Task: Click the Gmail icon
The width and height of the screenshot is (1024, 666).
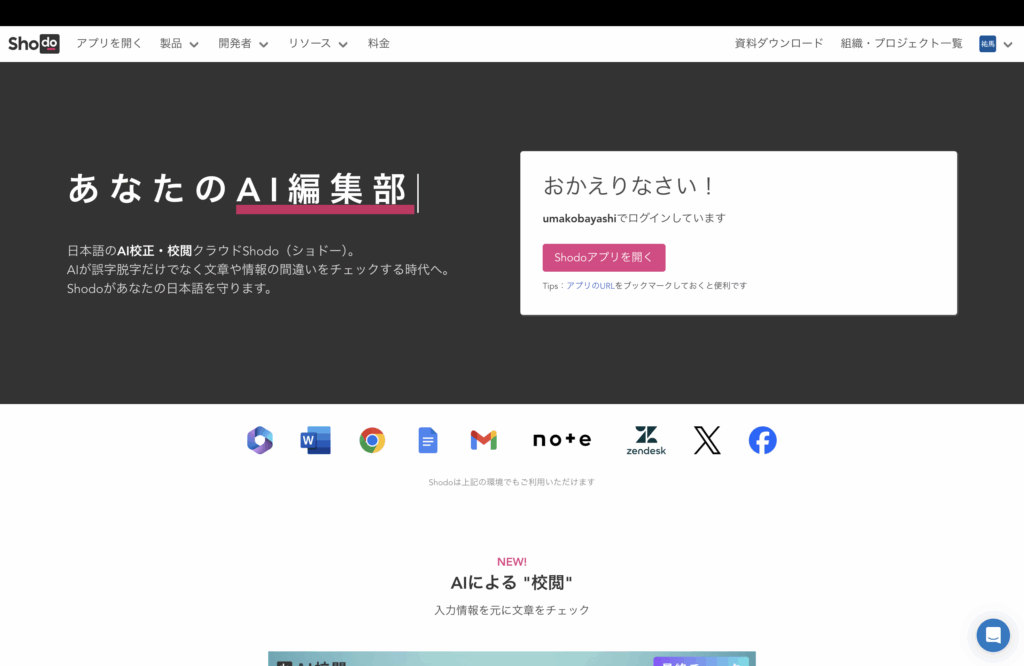Action: [x=484, y=440]
